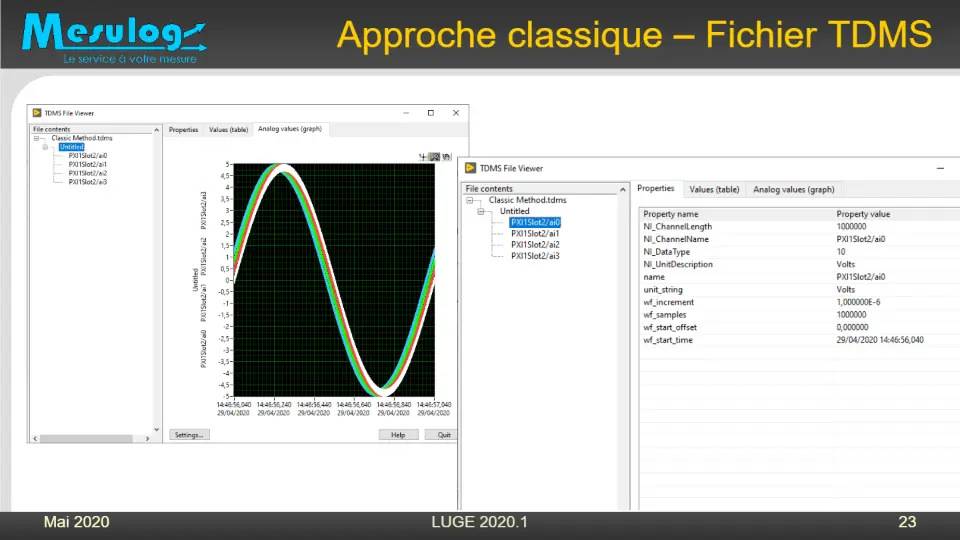
Task: Click the NI_UnitDescription property name
Action: coord(678,264)
